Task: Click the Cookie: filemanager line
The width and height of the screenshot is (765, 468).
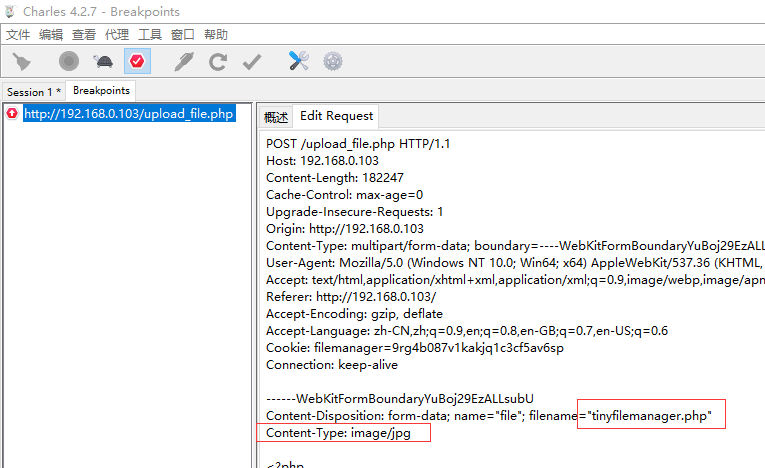Action: point(415,348)
